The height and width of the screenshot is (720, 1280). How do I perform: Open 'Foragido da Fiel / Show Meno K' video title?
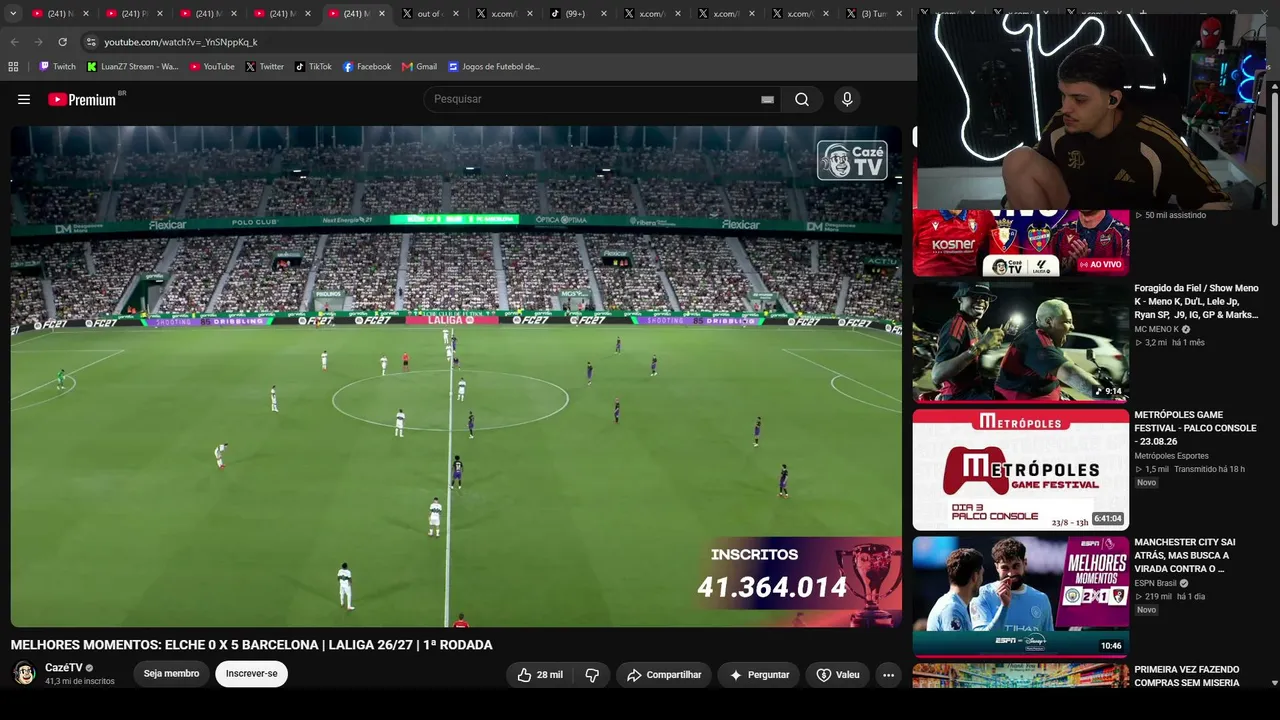[x=1196, y=301]
